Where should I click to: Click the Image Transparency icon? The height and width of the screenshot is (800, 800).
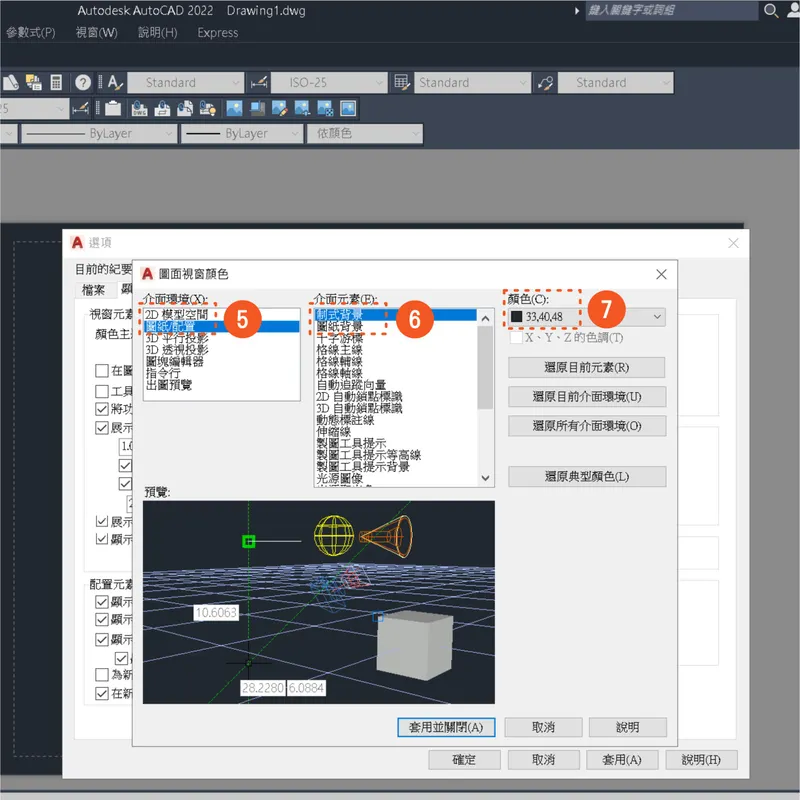tap(325, 108)
